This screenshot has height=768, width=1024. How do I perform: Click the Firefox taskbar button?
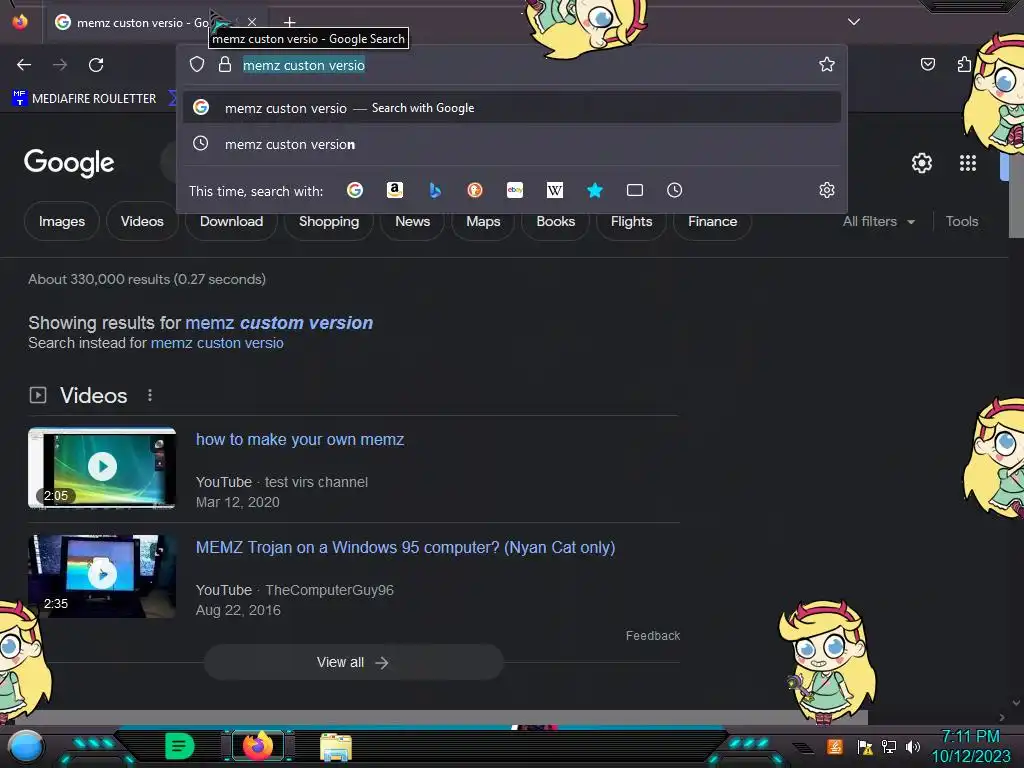point(258,746)
